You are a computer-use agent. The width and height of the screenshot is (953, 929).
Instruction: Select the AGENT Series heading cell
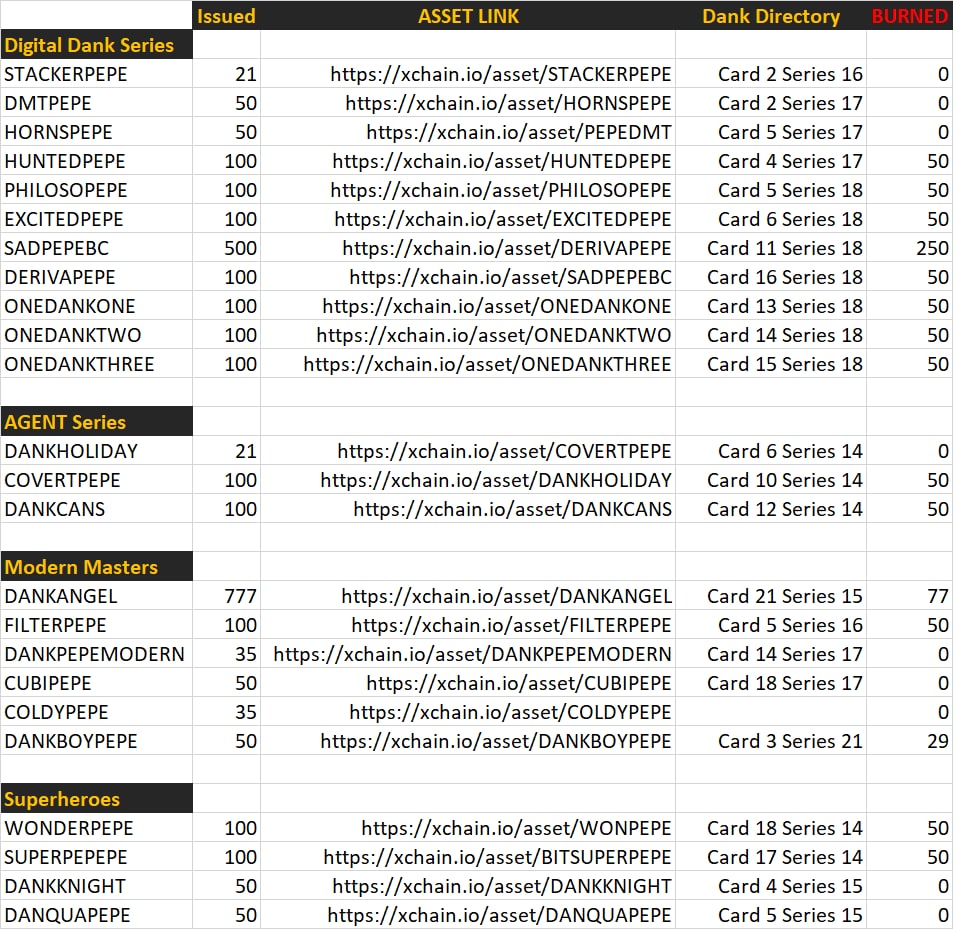point(96,422)
